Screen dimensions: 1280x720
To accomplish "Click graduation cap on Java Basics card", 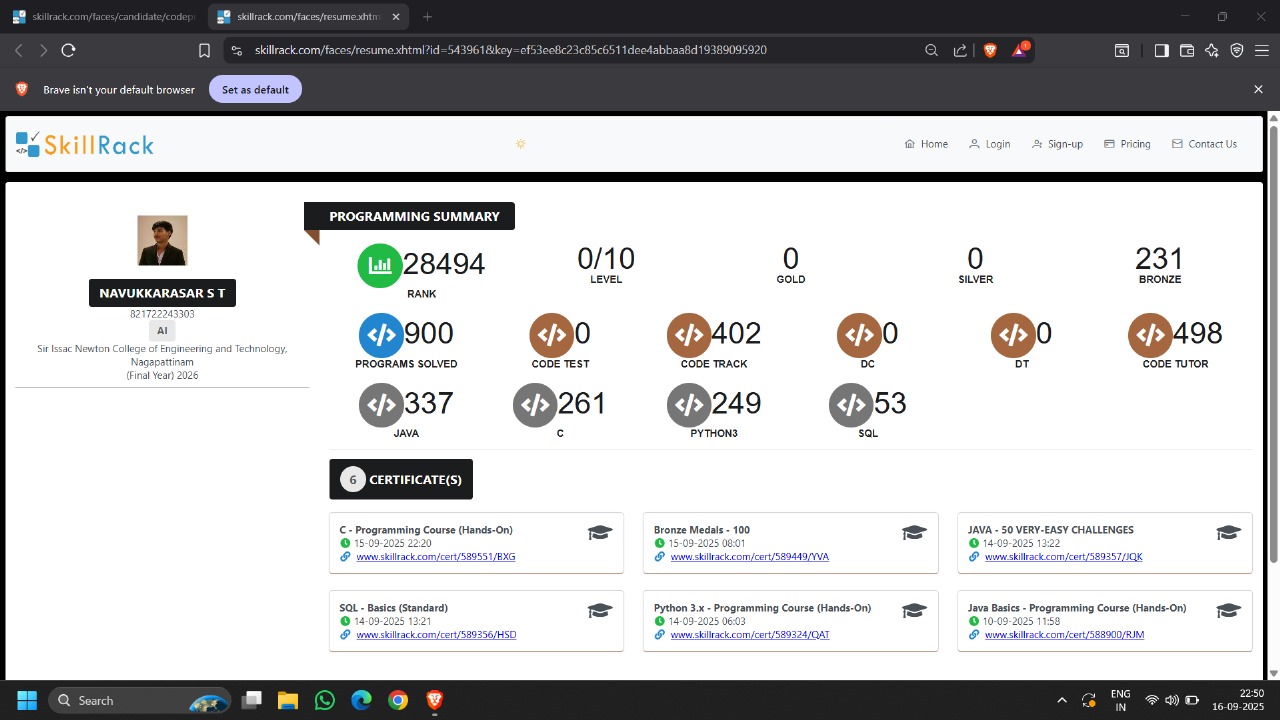I will [1228, 610].
